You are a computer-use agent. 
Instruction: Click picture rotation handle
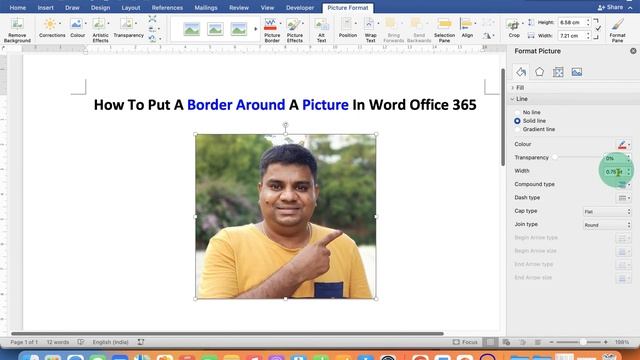pyautogui.click(x=285, y=124)
